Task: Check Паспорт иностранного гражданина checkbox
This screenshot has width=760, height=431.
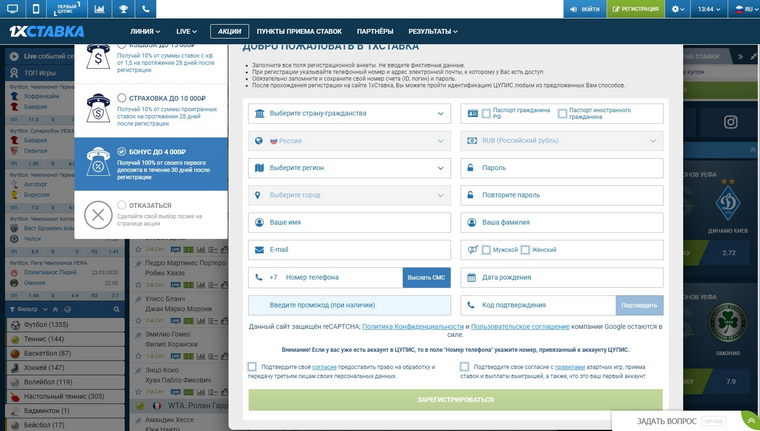Action: click(562, 113)
